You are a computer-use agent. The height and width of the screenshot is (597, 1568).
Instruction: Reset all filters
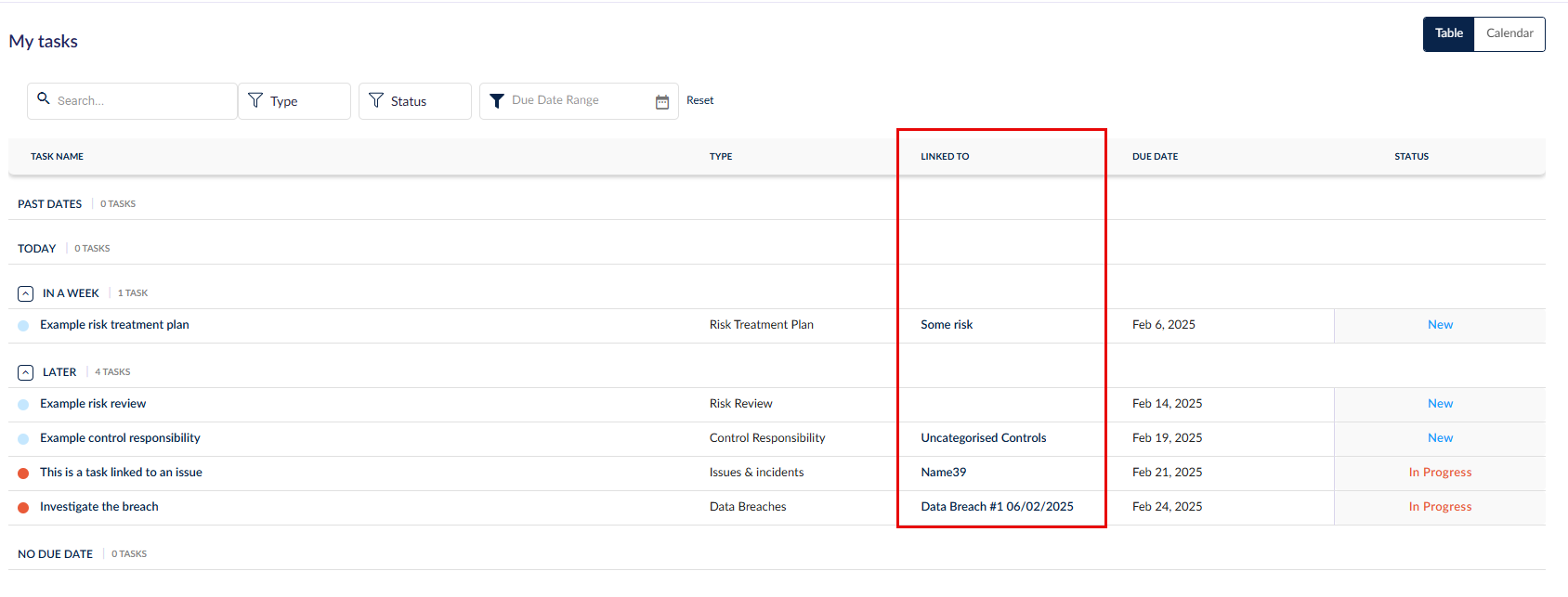coord(700,100)
